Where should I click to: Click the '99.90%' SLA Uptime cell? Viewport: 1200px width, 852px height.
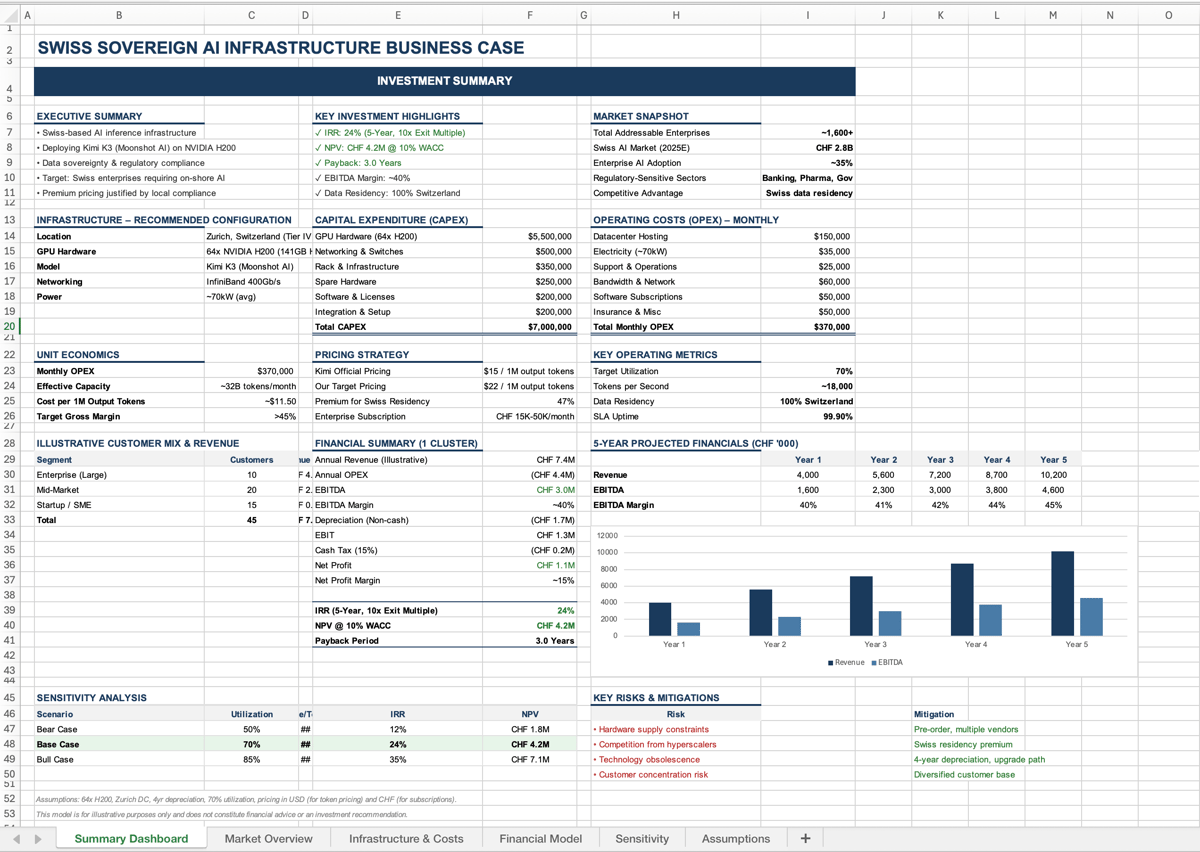pyautogui.click(x=808, y=416)
